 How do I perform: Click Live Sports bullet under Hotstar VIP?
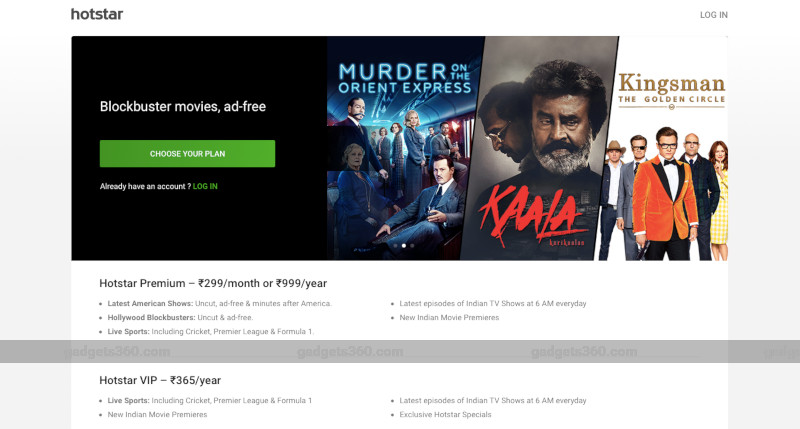click(x=209, y=400)
